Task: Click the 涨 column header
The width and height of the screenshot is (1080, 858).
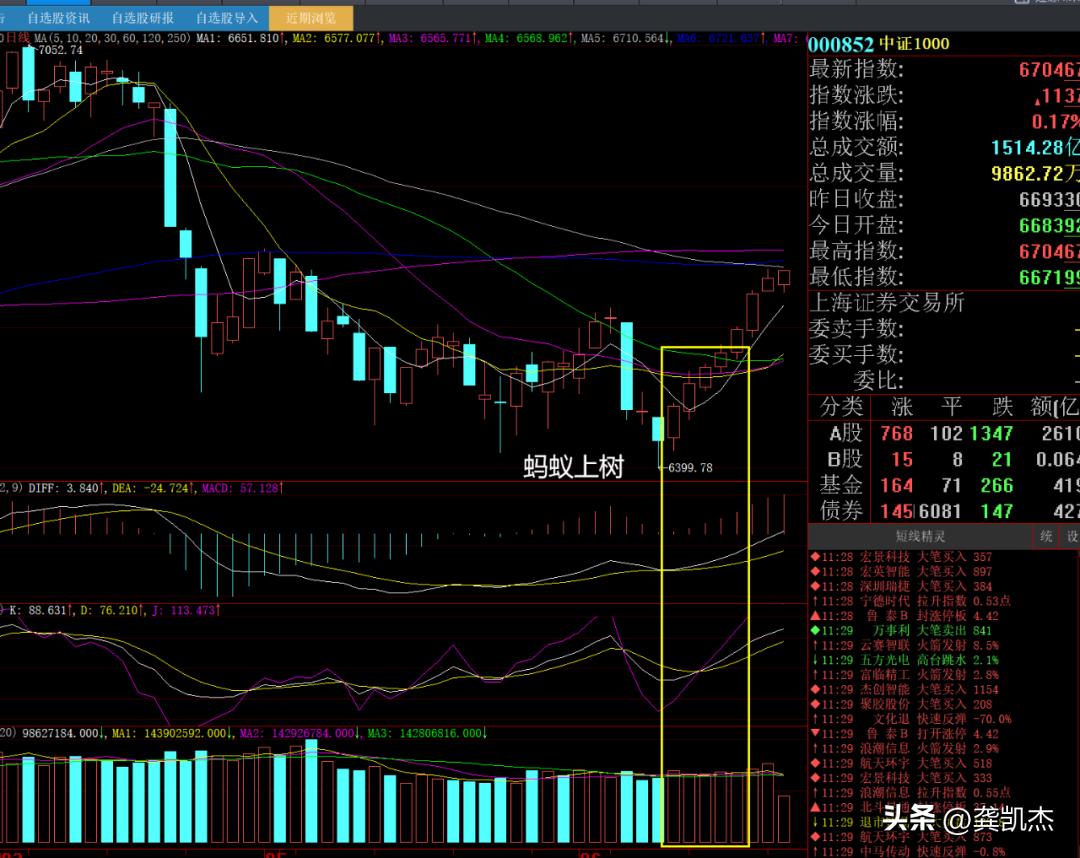Action: pyautogui.click(x=901, y=407)
